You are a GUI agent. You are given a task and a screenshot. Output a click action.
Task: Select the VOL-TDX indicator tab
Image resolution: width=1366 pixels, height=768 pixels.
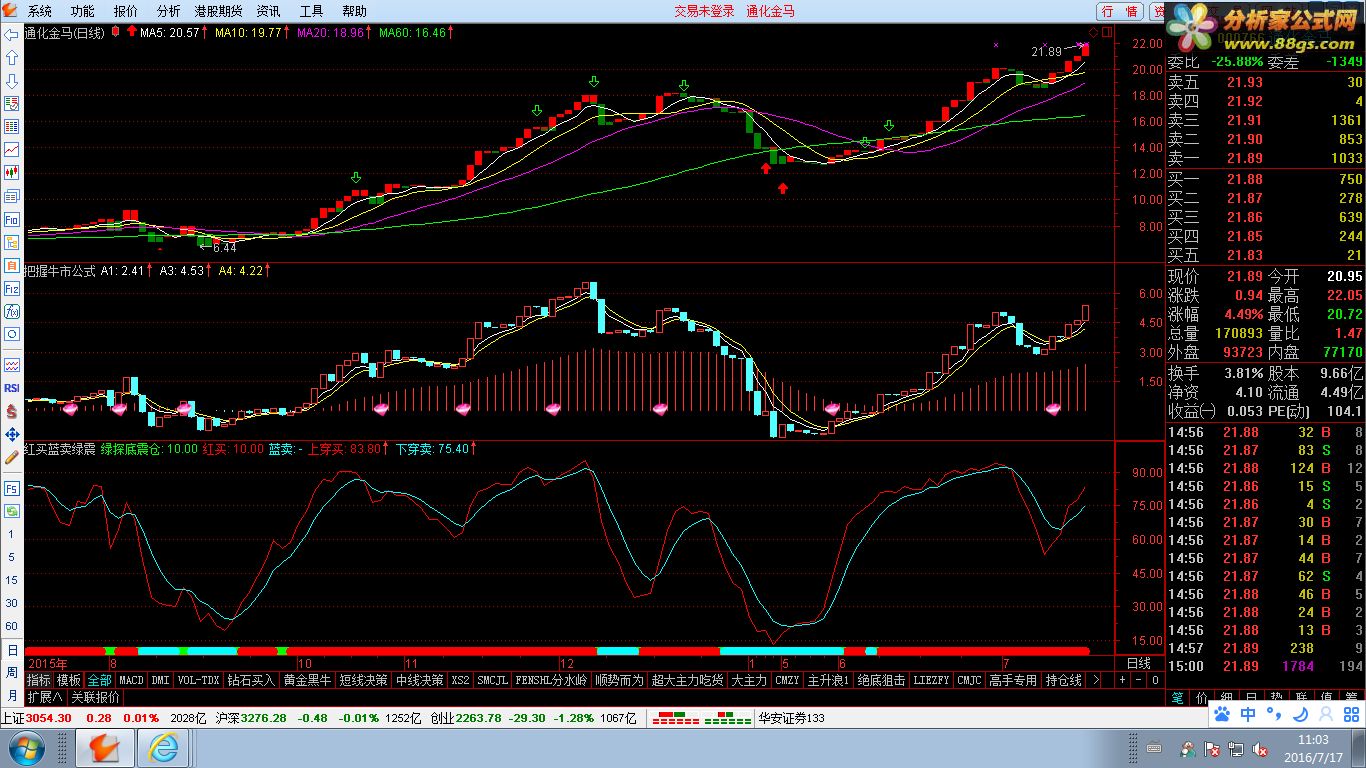point(198,680)
